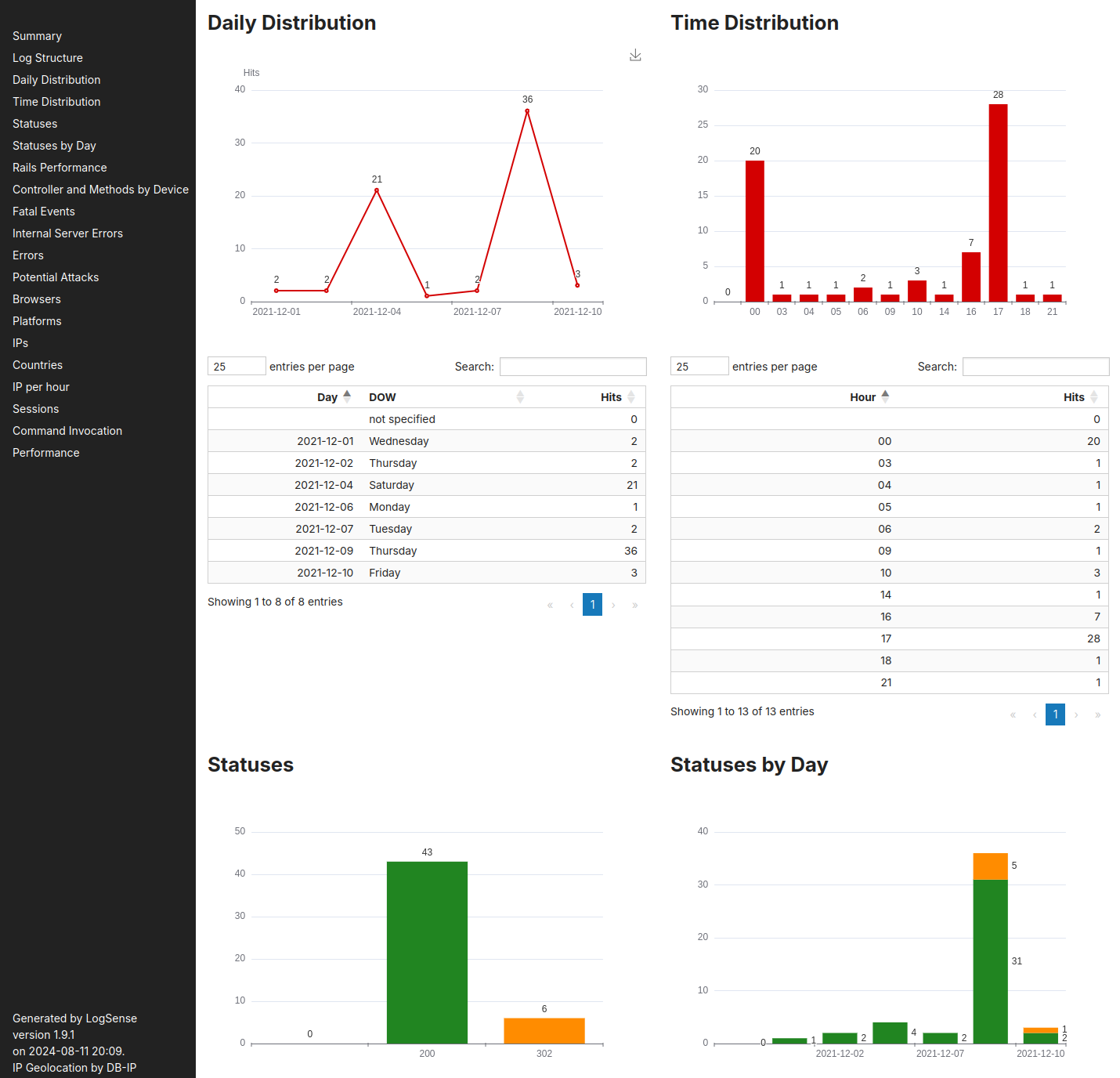Image resolution: width=1120 pixels, height=1078 pixels.
Task: Select the 21-hit point on Daily line chart
Action: click(x=377, y=190)
